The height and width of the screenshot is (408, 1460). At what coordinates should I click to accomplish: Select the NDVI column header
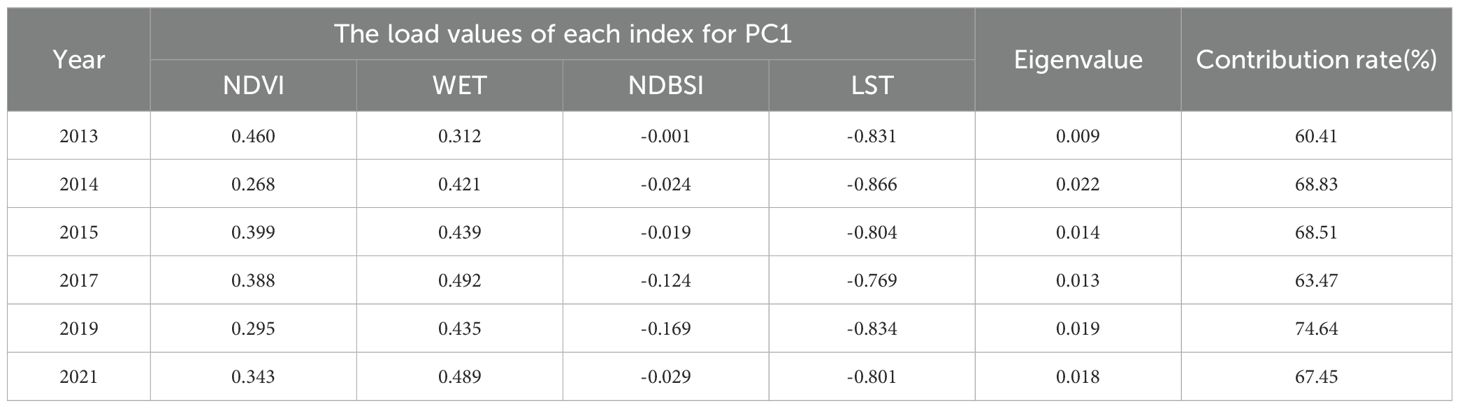click(253, 86)
